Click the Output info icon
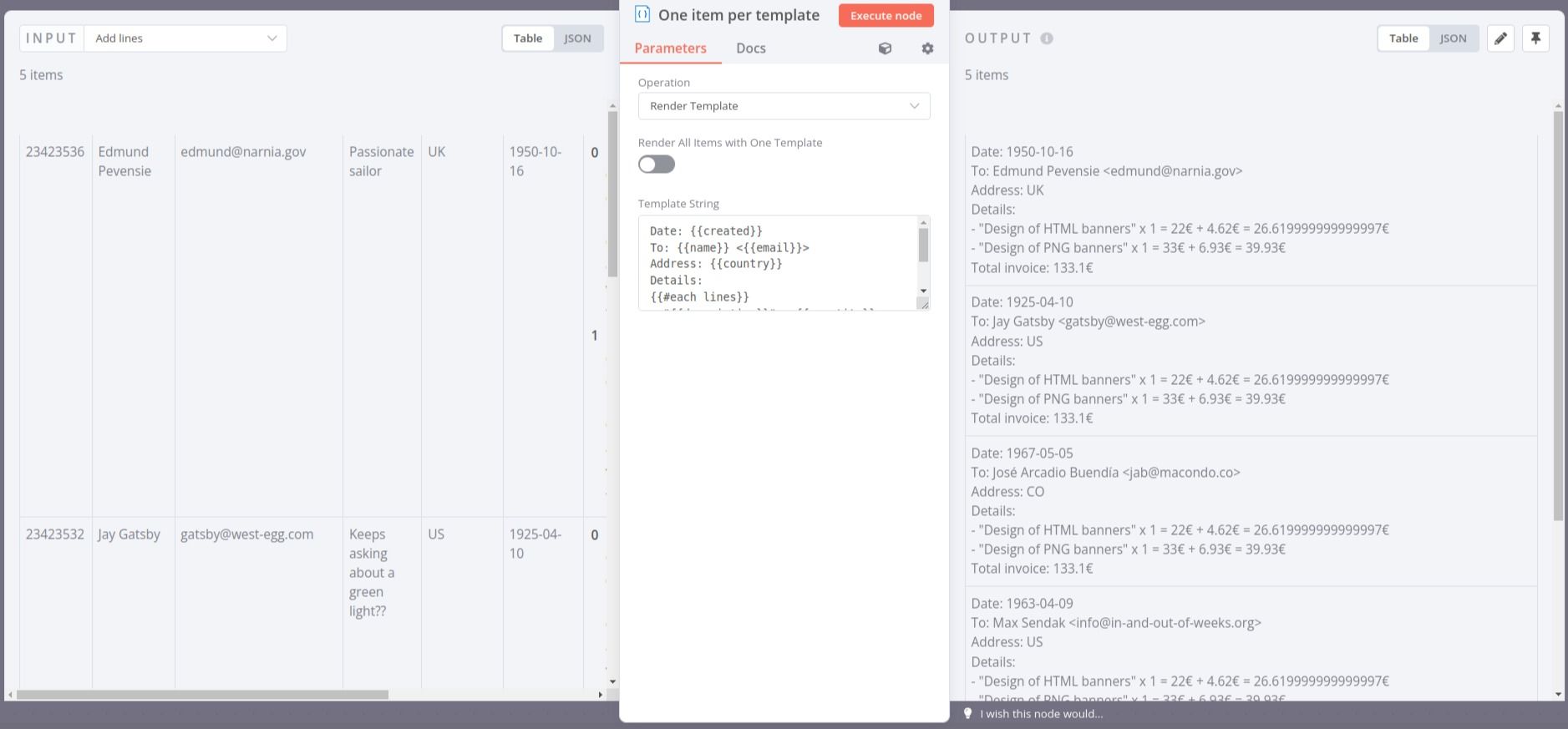This screenshot has width=1568, height=729. (x=1047, y=38)
